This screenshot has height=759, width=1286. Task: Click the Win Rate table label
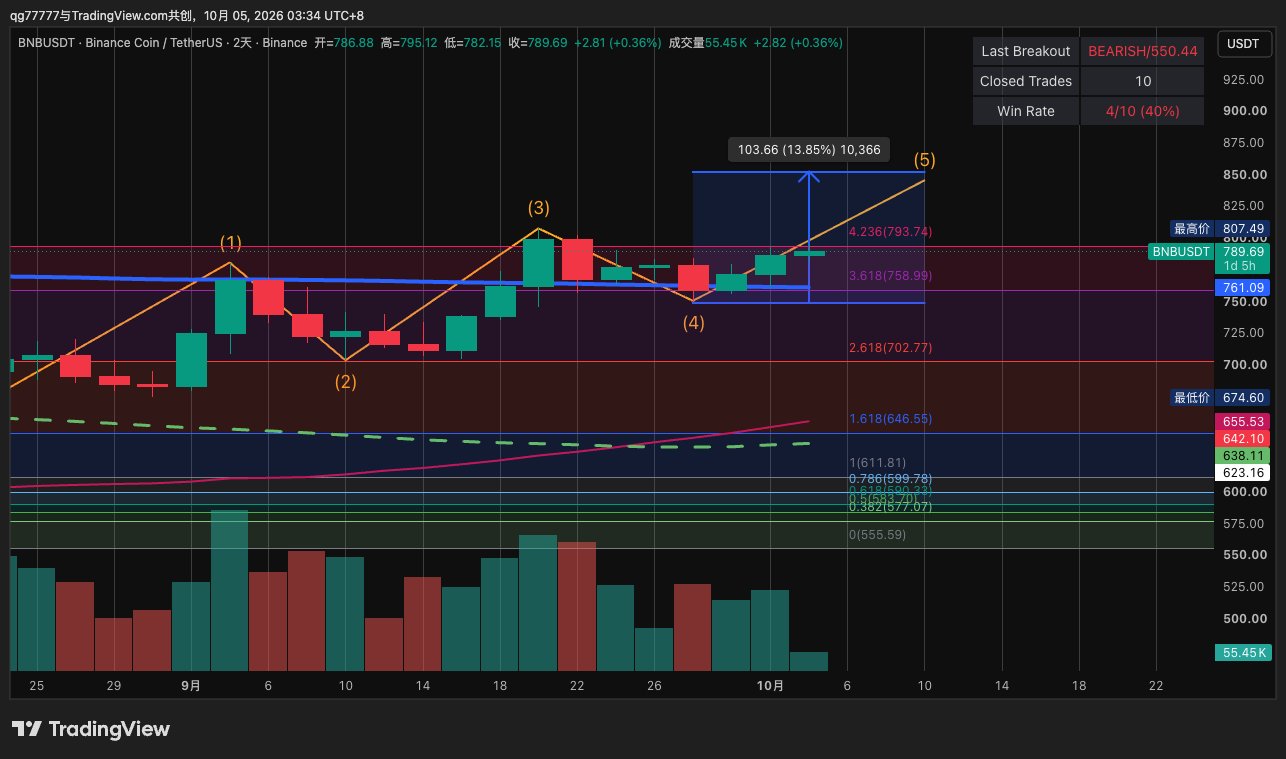(x=1026, y=111)
